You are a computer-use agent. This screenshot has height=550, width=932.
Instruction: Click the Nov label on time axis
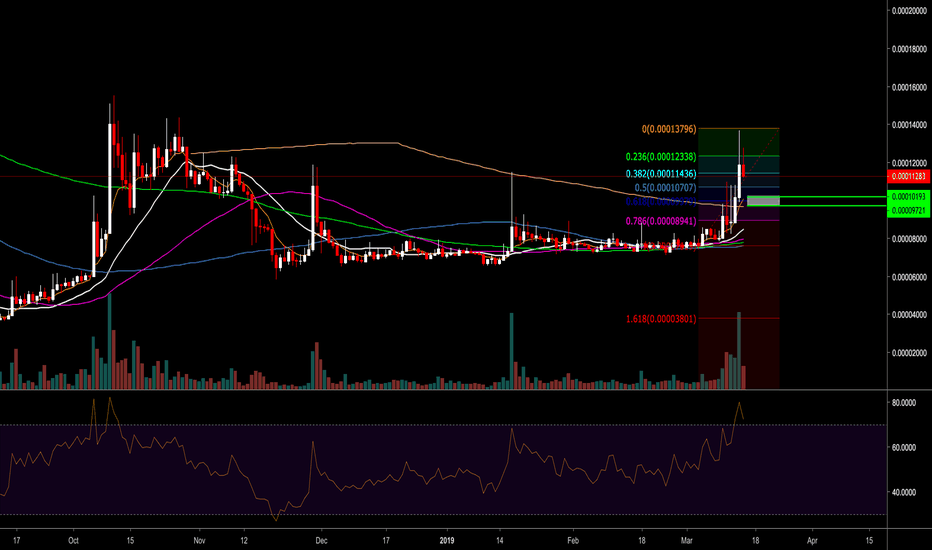200,540
